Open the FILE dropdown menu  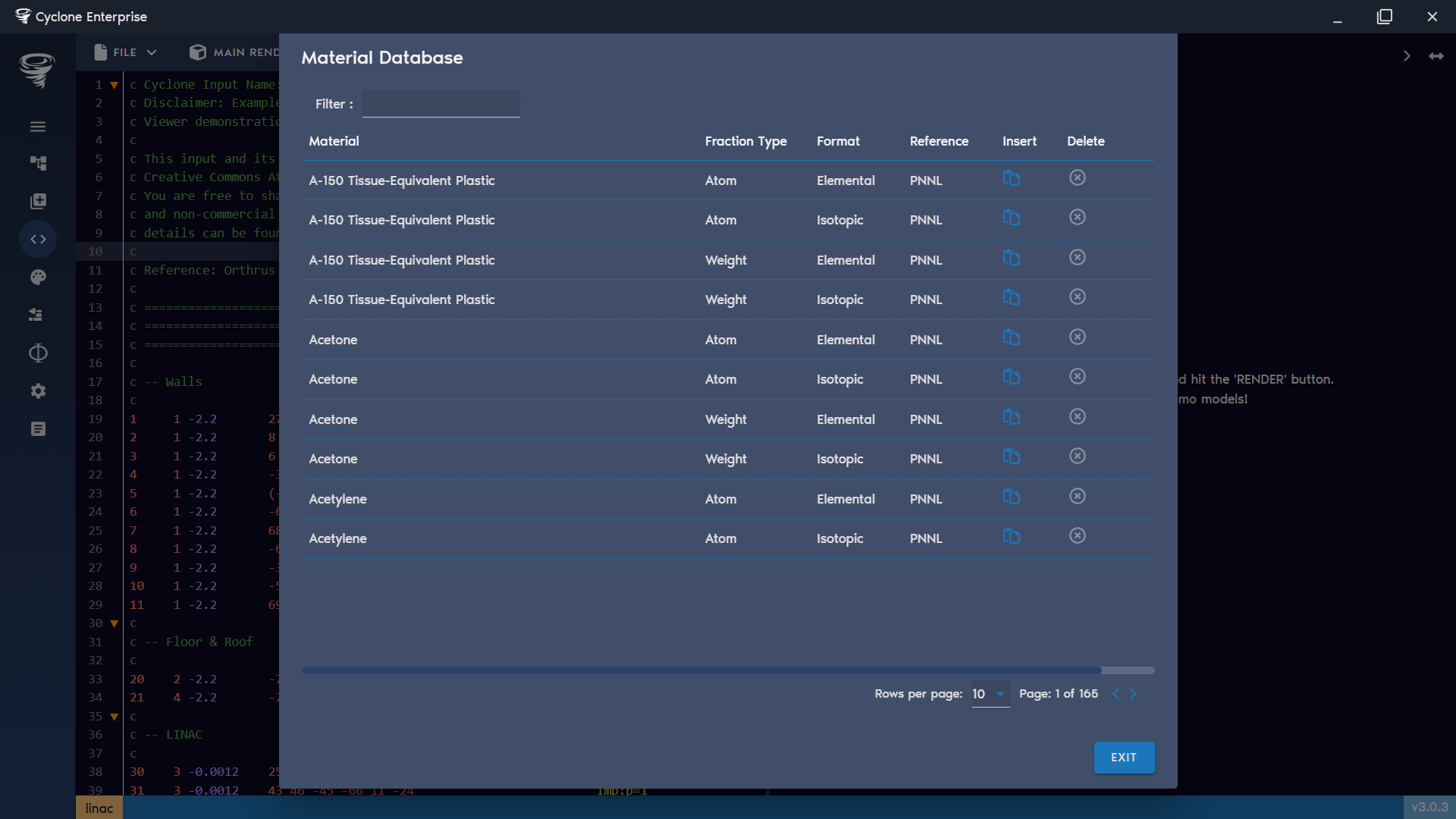coord(124,52)
